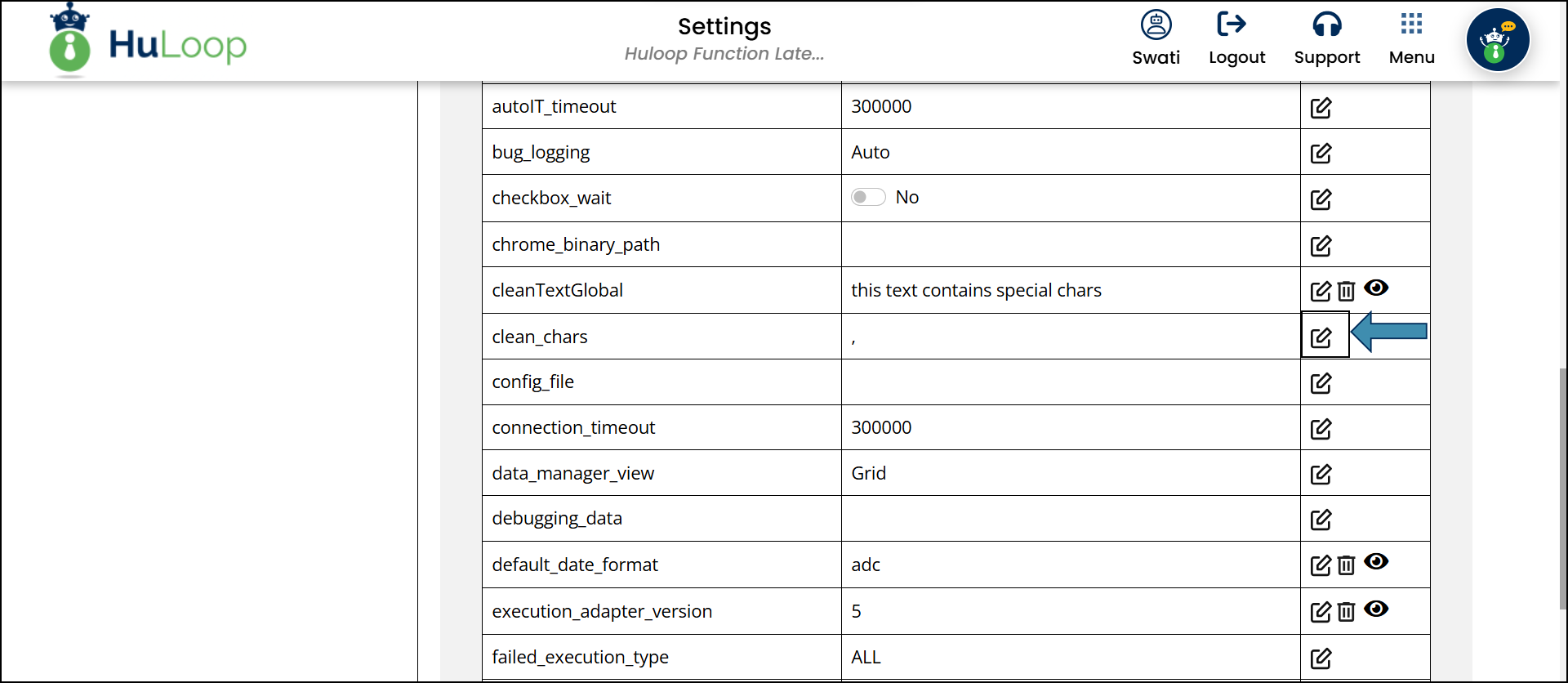Click the edit icon for bug_logging

point(1321,154)
